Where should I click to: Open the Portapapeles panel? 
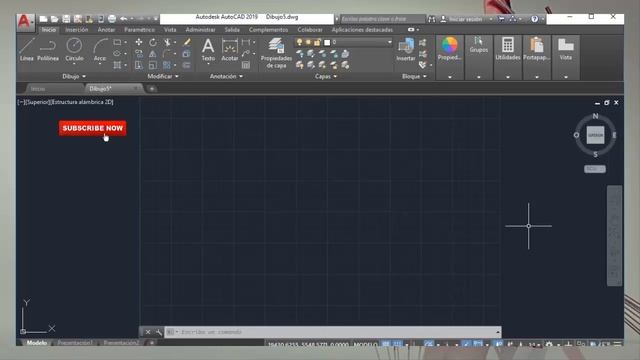tap(537, 49)
